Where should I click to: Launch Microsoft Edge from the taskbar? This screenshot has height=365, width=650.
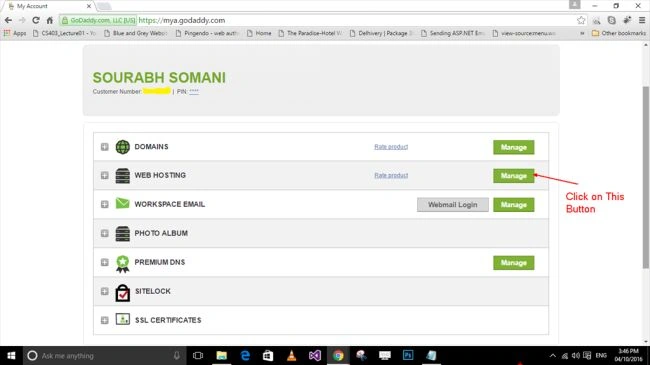245,355
